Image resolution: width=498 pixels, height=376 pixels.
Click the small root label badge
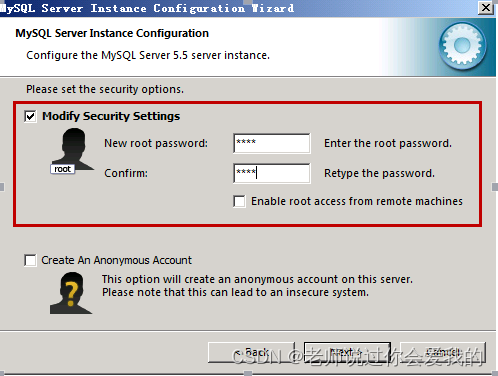coord(62,169)
